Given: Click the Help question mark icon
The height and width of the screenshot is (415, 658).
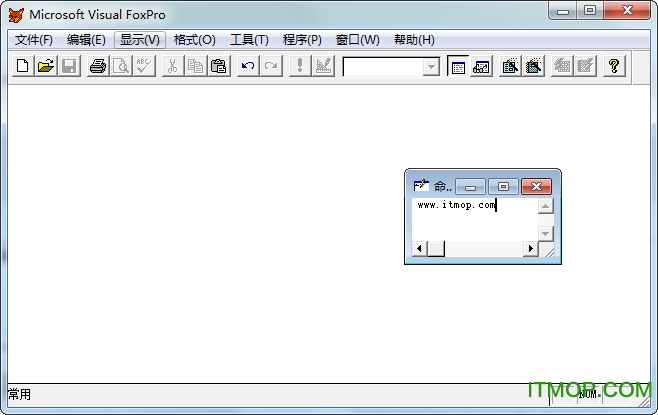Looking at the screenshot, I should 614,66.
